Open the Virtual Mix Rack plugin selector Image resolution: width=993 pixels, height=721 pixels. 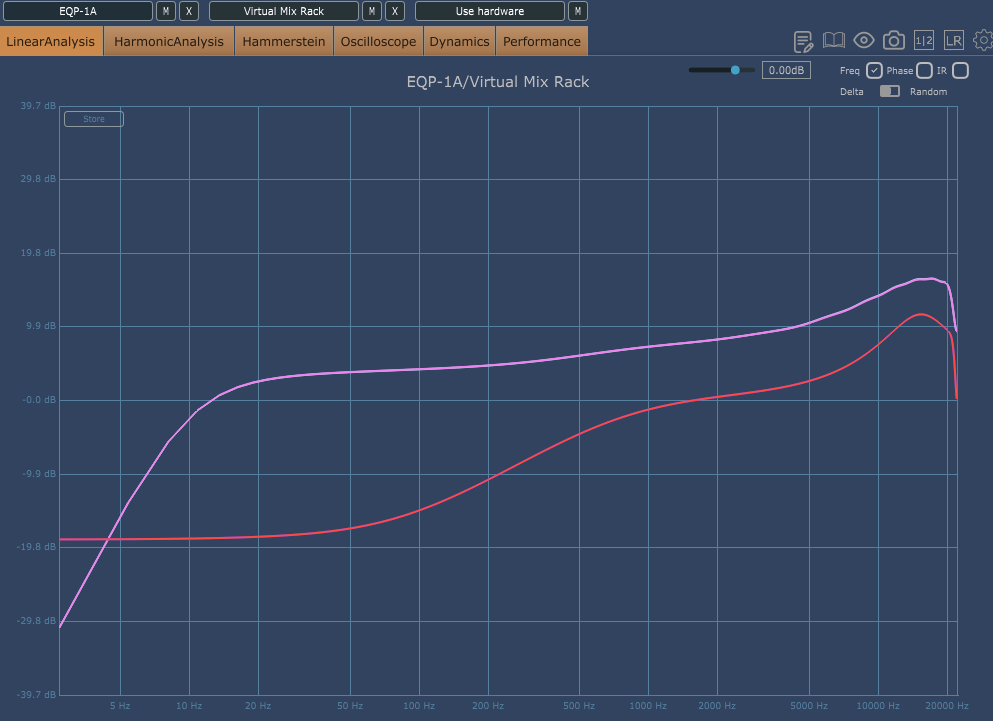pos(283,11)
